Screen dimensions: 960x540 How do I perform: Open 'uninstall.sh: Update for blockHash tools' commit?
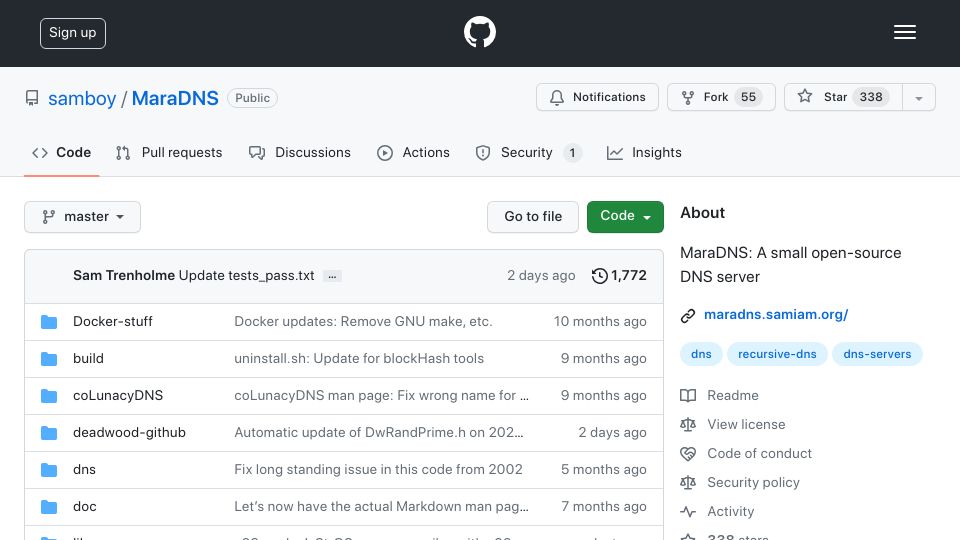[x=359, y=359]
